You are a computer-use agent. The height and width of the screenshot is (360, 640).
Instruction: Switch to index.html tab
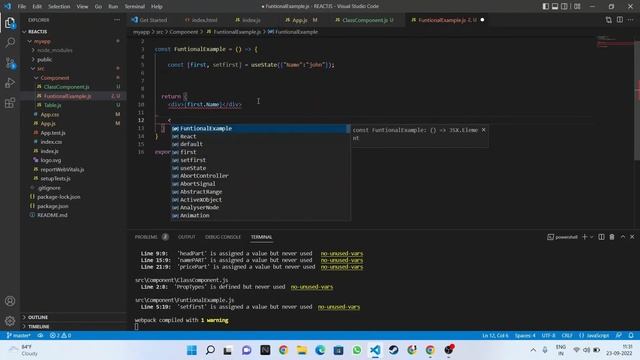204,20
